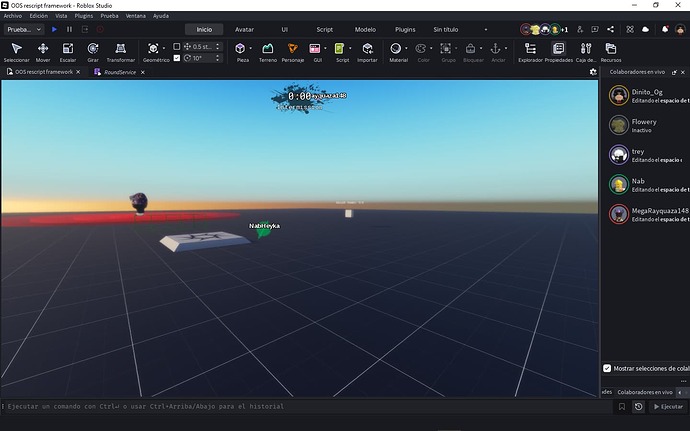690x431 pixels.
Task: Click the Script insert icon
Action: click(339, 48)
